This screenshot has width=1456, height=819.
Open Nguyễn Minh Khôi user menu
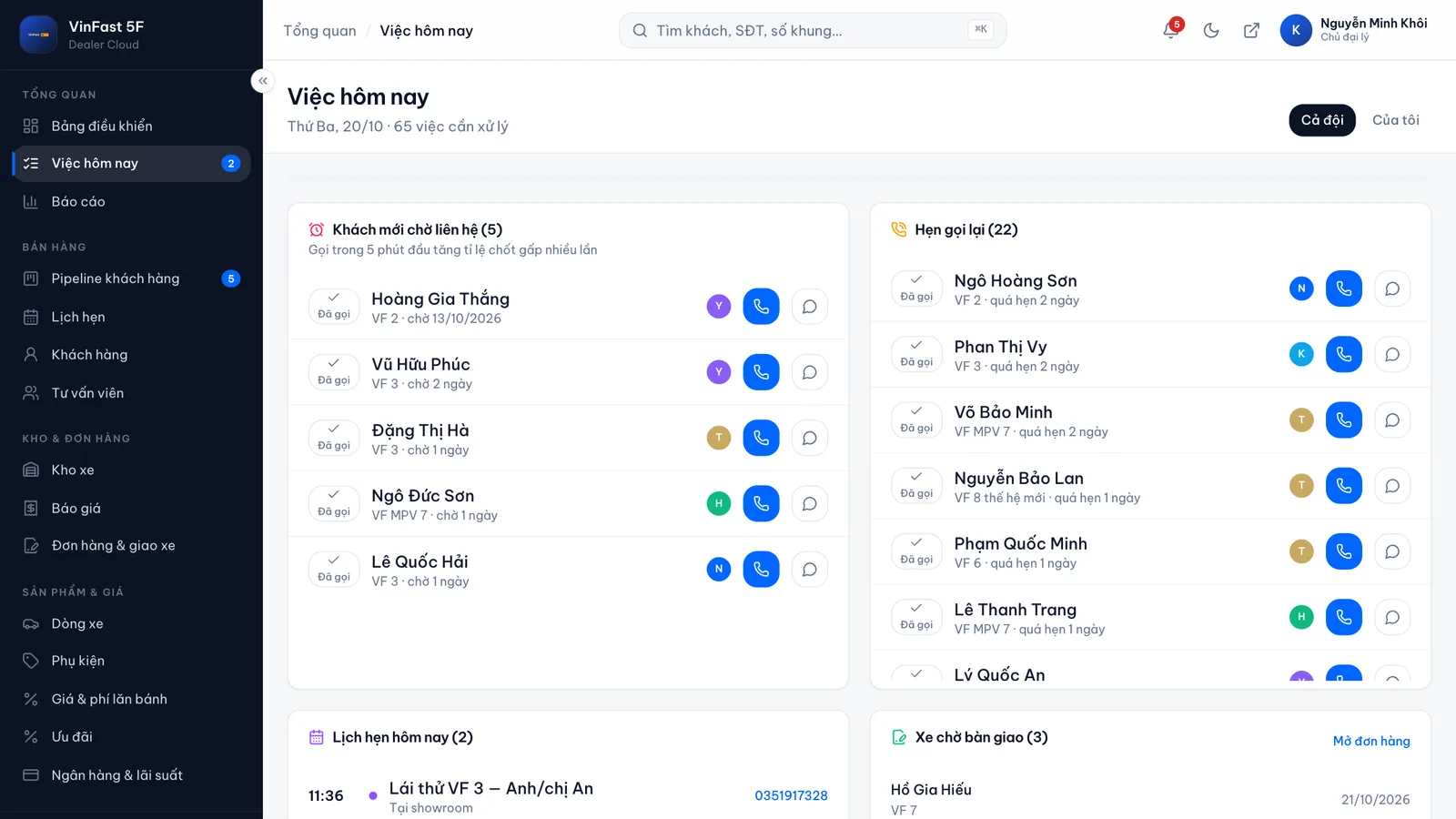pyautogui.click(x=1354, y=30)
